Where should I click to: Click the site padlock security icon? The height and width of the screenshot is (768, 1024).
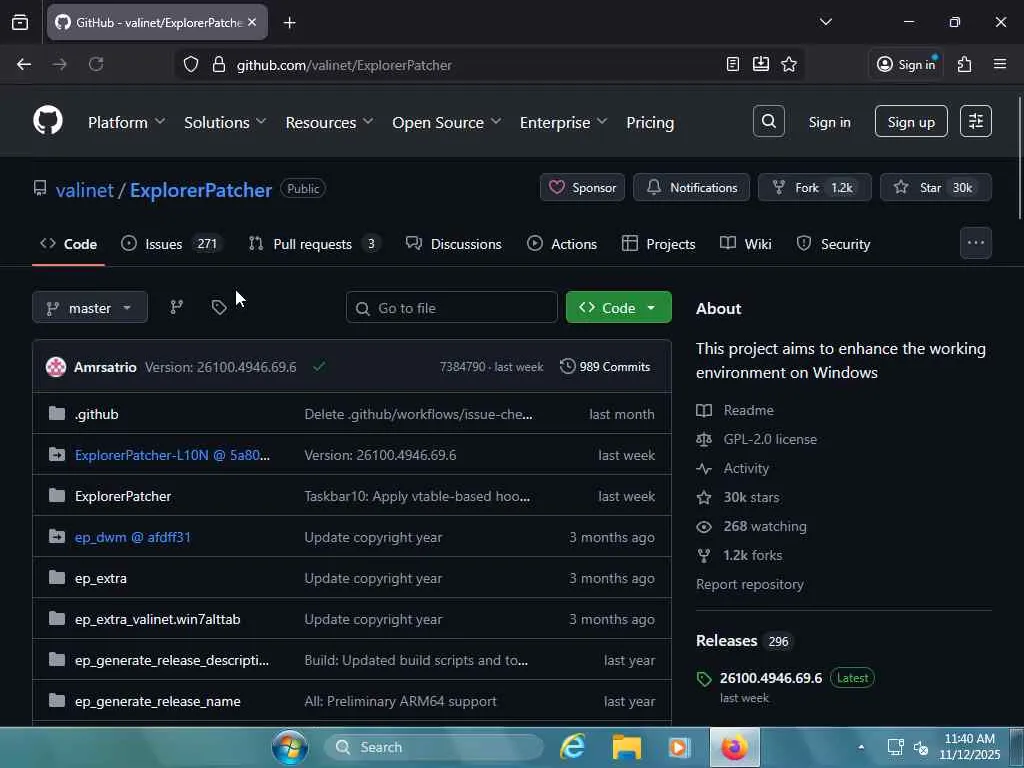click(219, 65)
